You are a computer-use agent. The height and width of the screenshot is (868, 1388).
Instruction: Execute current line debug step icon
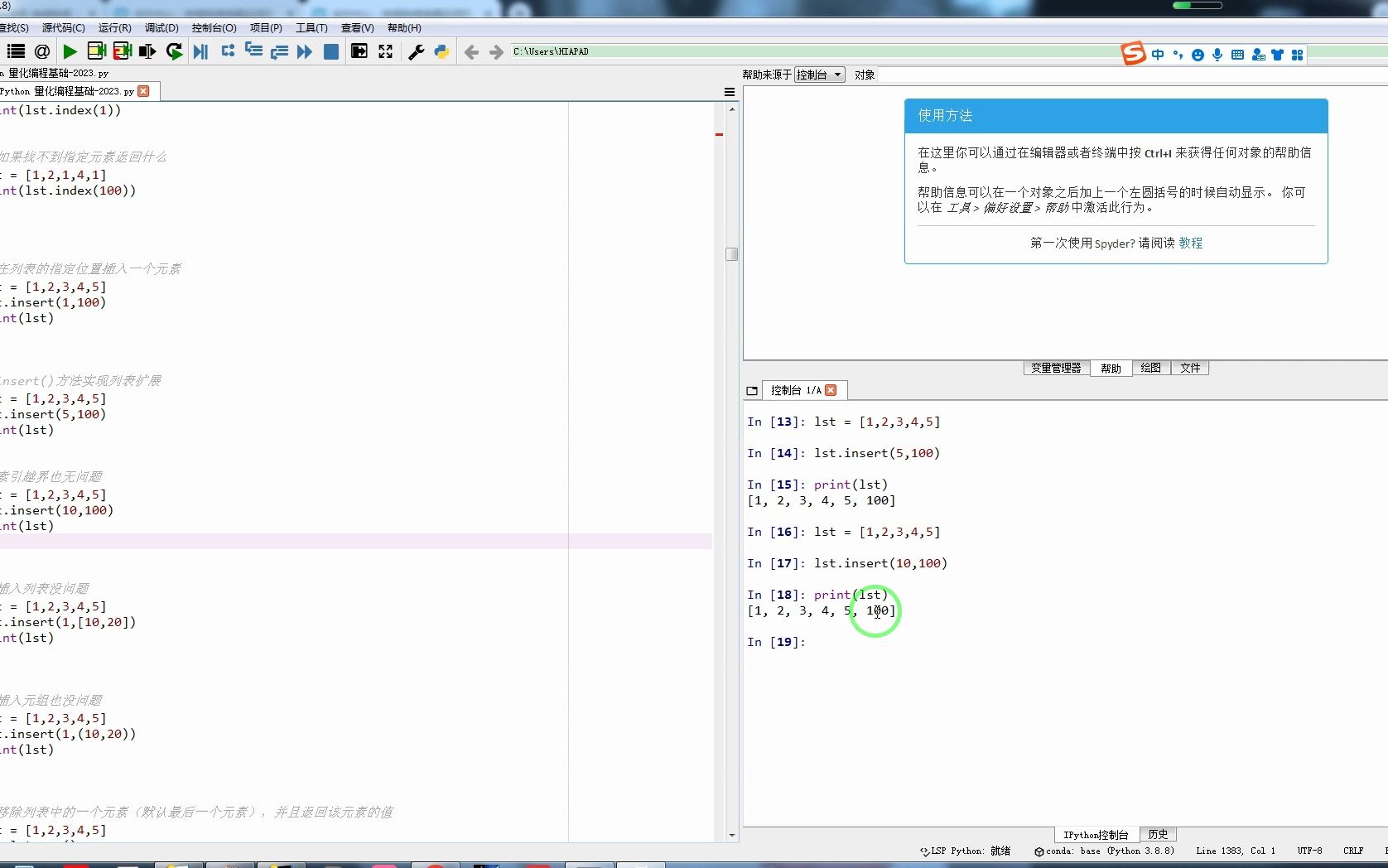(x=228, y=51)
